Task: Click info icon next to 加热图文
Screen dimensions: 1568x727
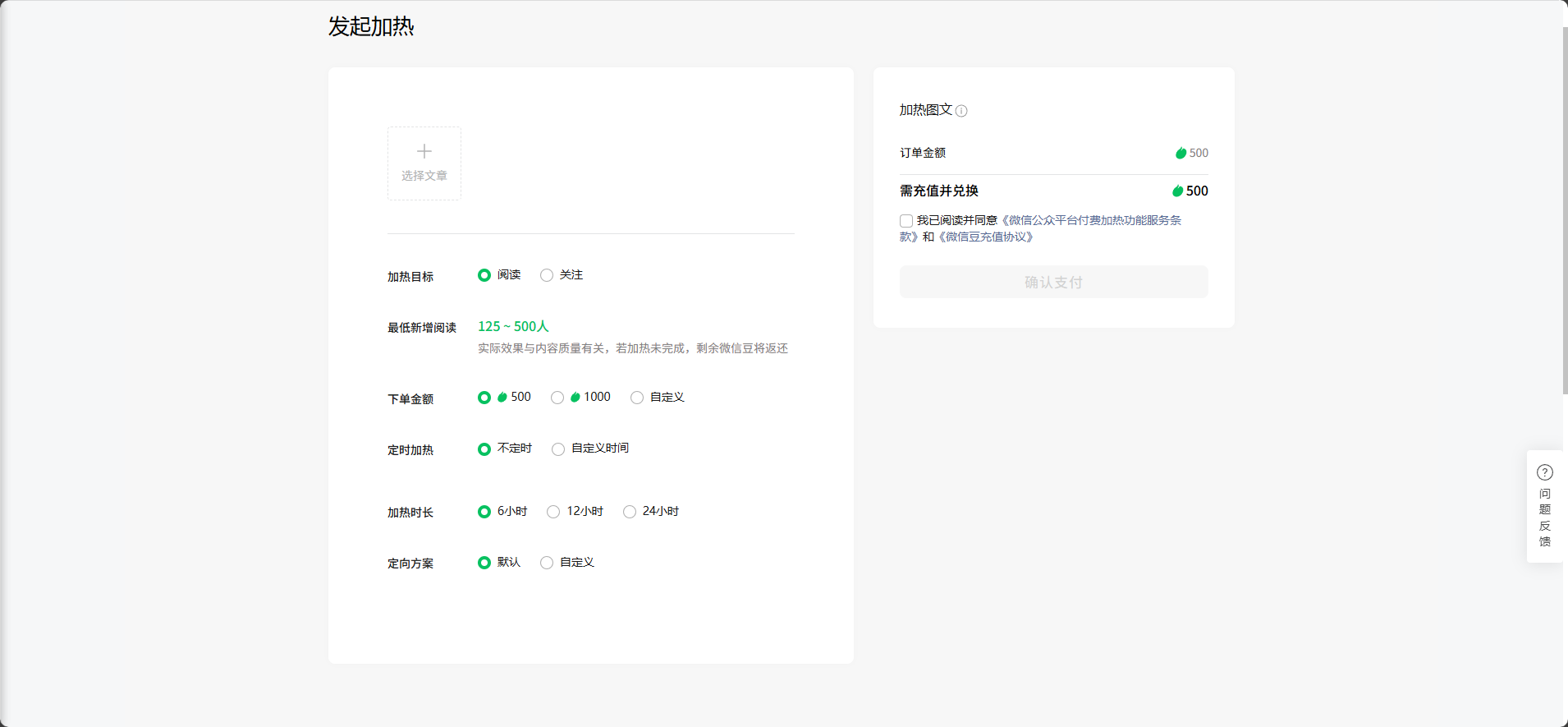Action: point(961,111)
